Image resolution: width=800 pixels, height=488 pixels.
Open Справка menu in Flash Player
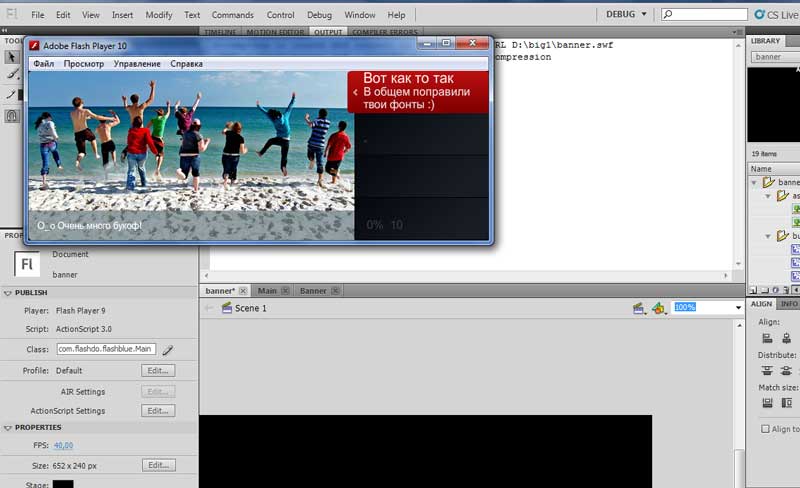(x=186, y=64)
